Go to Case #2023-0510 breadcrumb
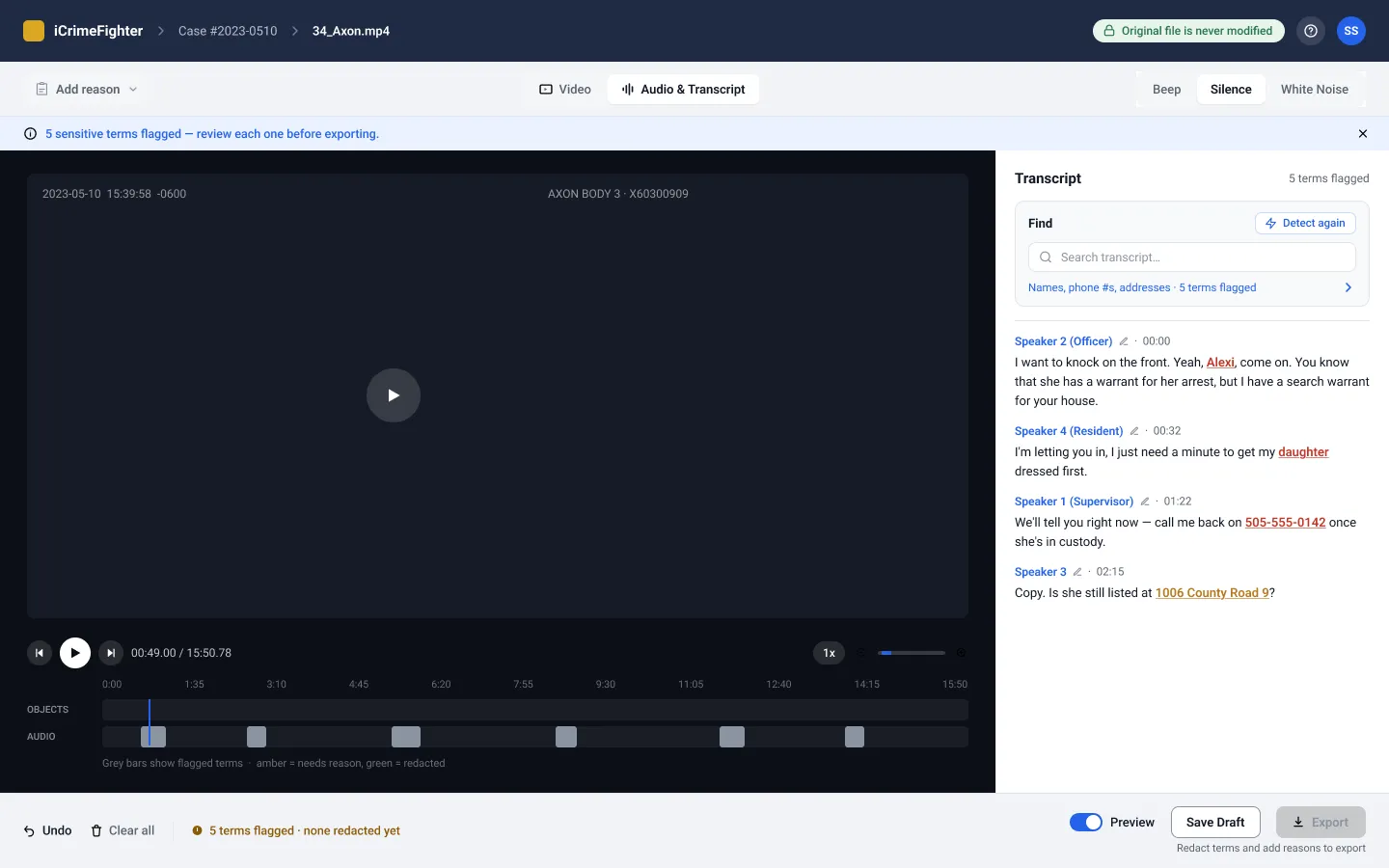The width and height of the screenshot is (1389, 868). coord(228,31)
